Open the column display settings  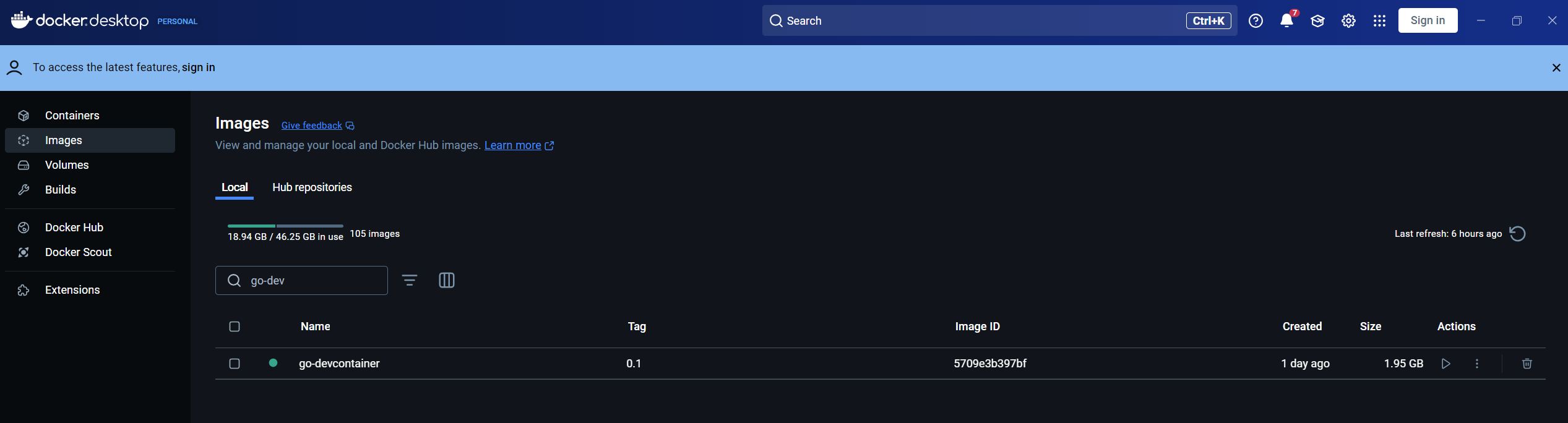[447, 280]
